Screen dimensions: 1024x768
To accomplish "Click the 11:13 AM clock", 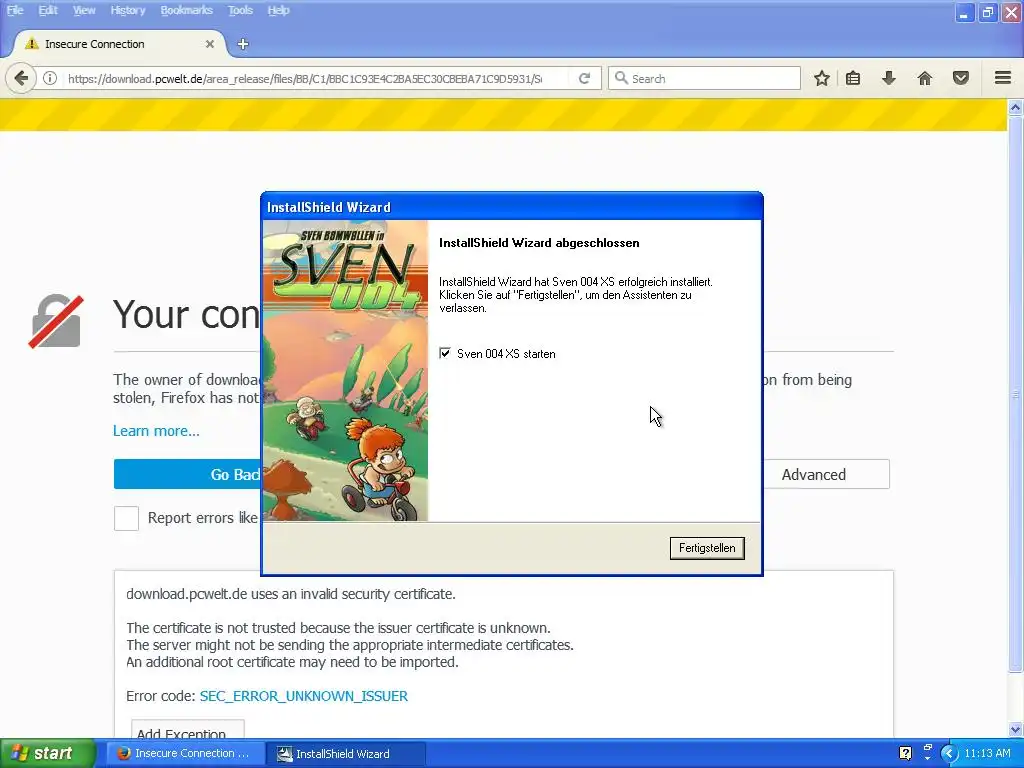I will (x=987, y=753).
